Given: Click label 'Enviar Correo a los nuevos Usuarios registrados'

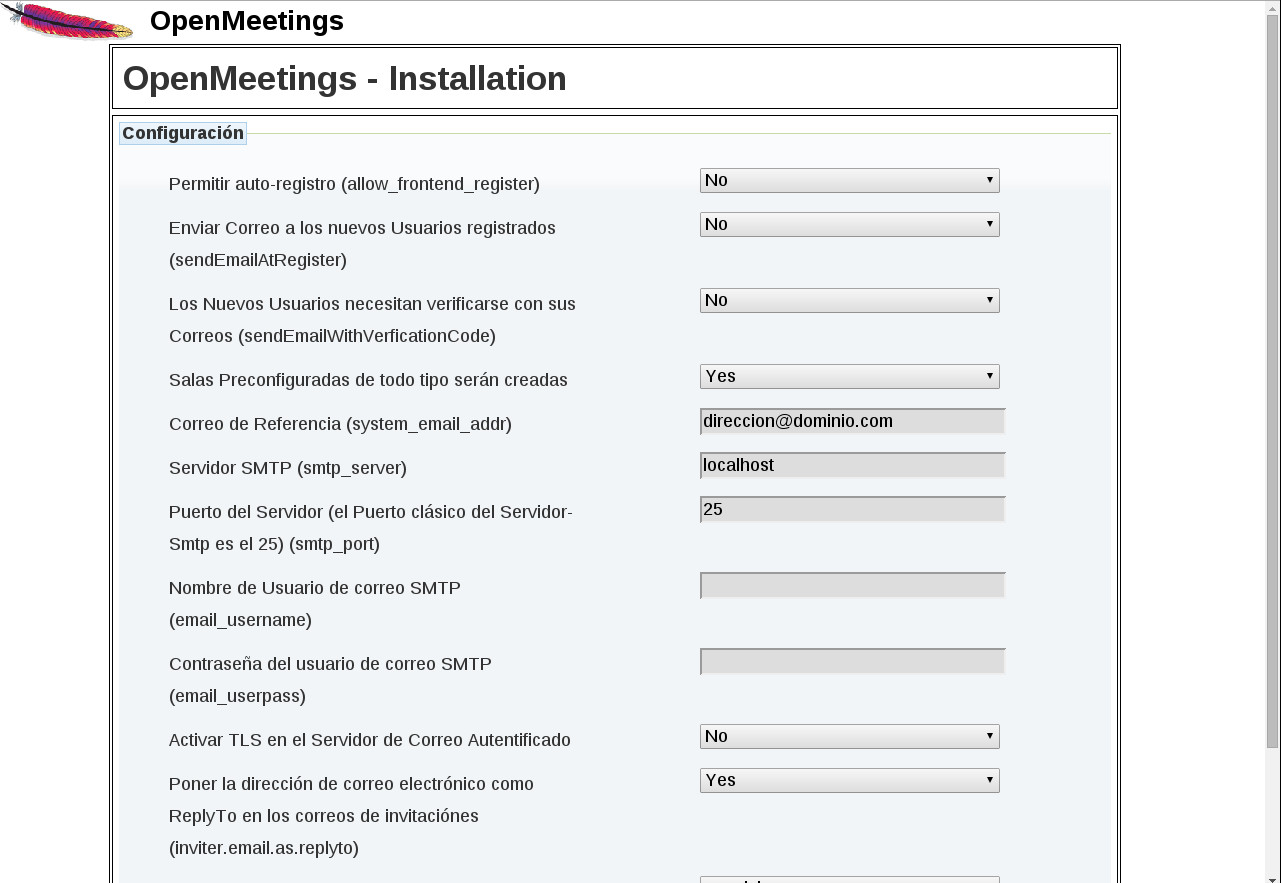Looking at the screenshot, I should (362, 244).
